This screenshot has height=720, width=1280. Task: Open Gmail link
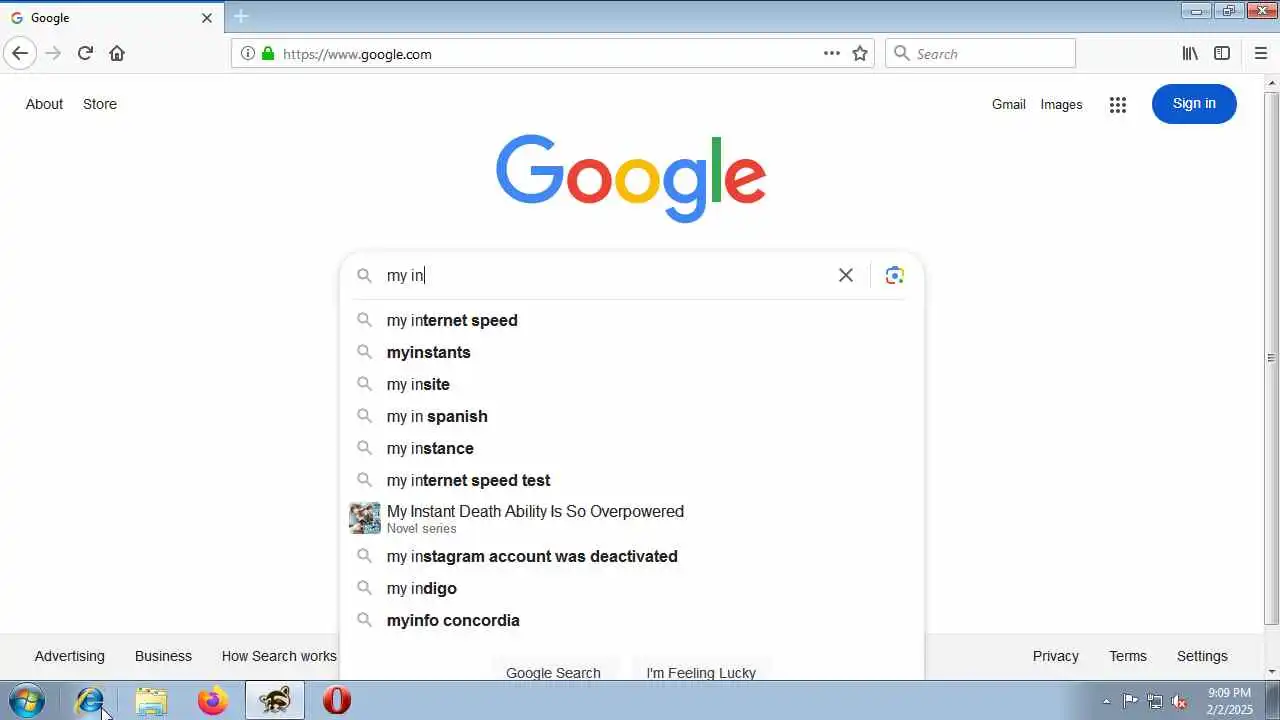[x=1008, y=104]
